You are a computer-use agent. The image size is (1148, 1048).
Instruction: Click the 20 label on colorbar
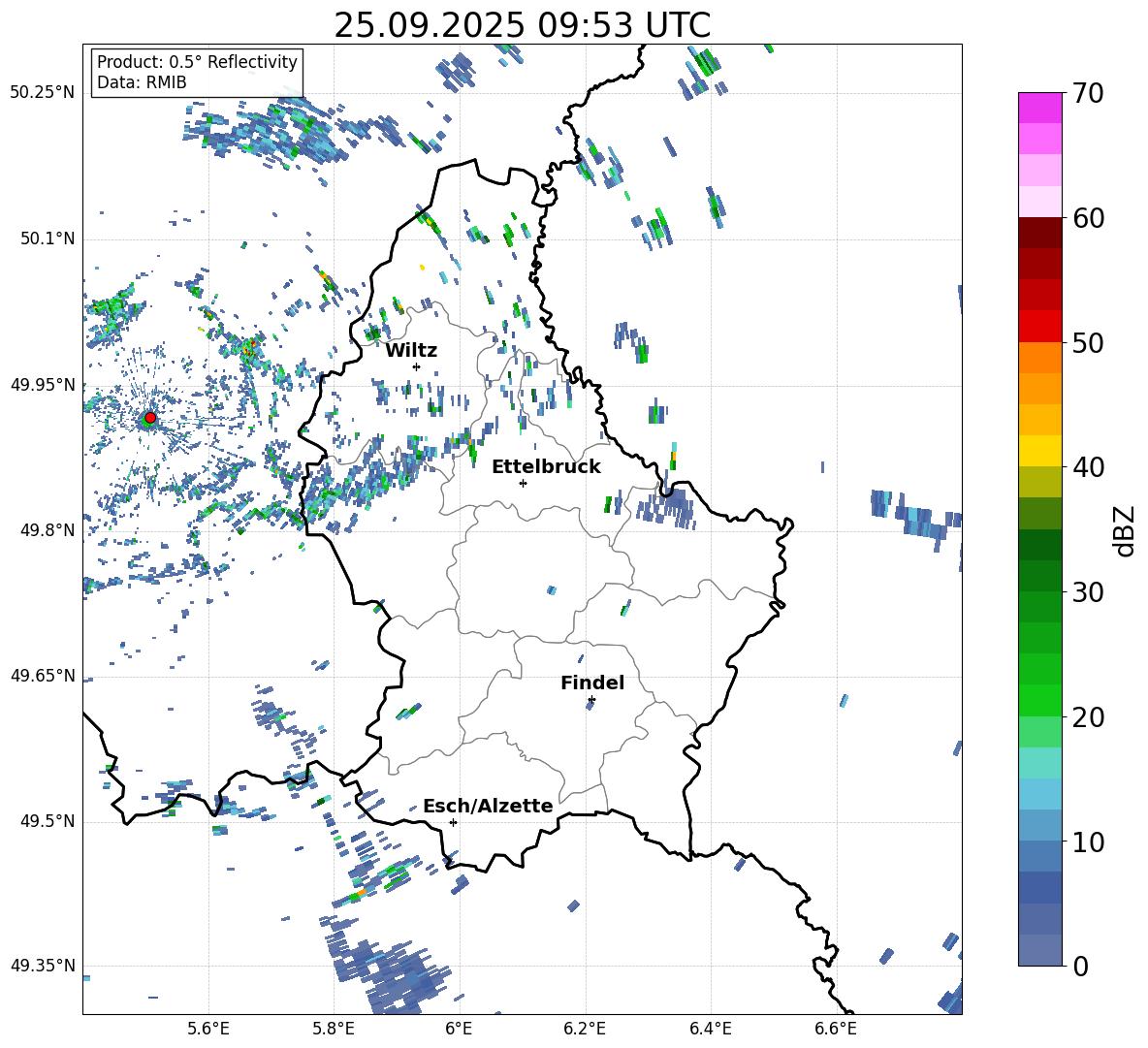click(x=1087, y=717)
